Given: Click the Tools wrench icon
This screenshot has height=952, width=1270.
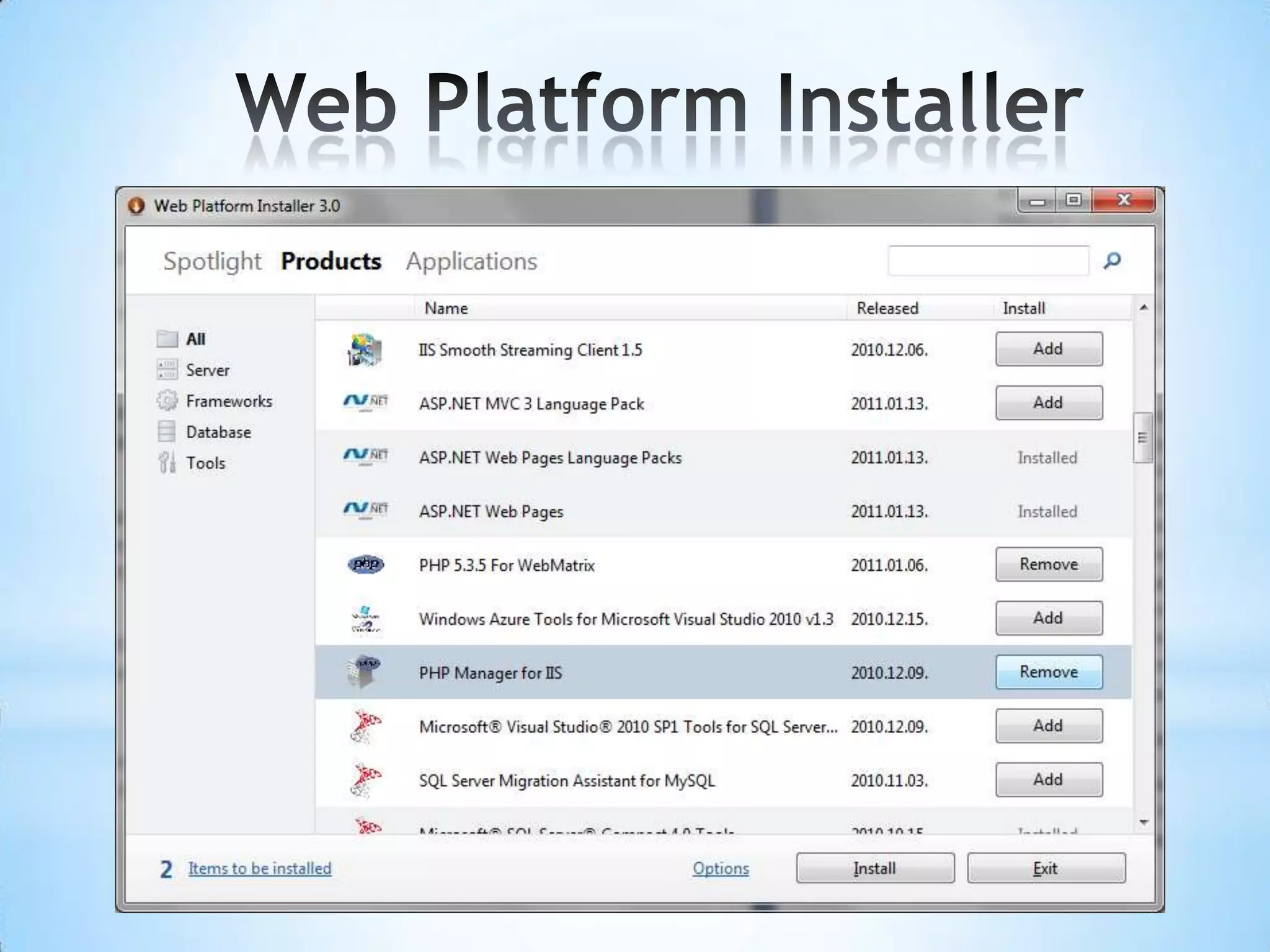Looking at the screenshot, I should coord(167,462).
